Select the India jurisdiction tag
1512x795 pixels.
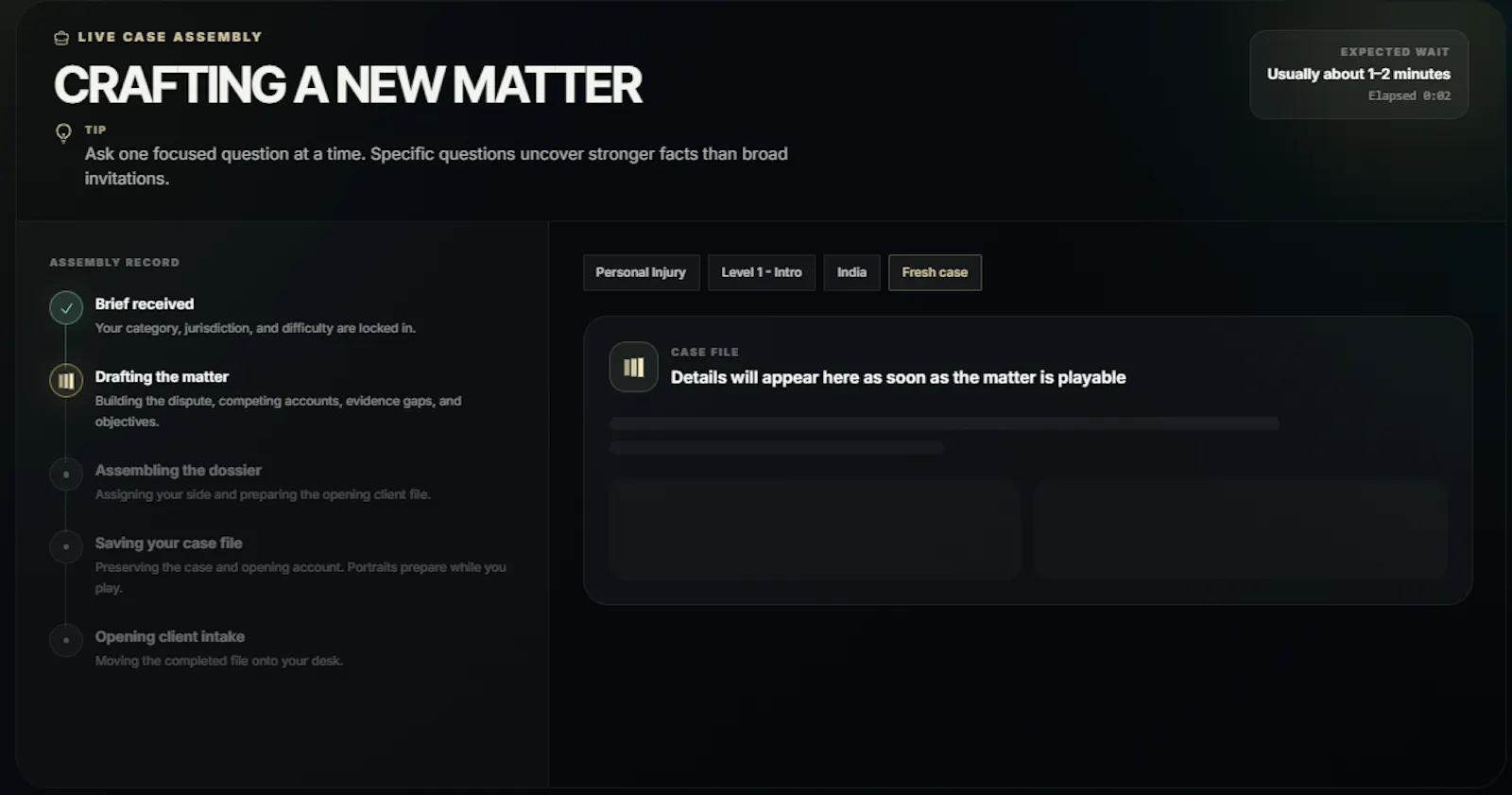click(851, 272)
